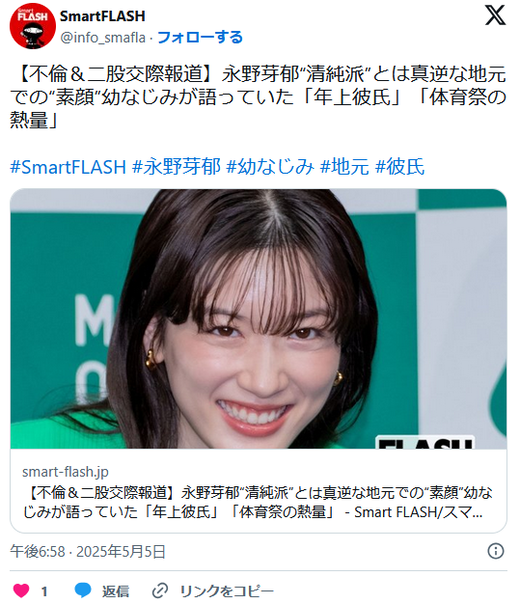
Task: Open the #彼氏 hashtag
Action: pos(399,167)
